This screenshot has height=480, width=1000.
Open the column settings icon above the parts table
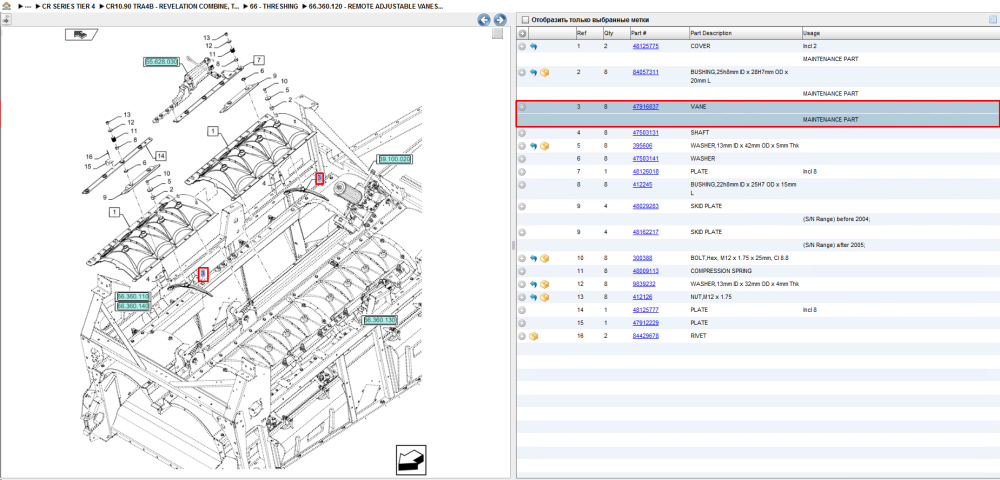point(992,20)
